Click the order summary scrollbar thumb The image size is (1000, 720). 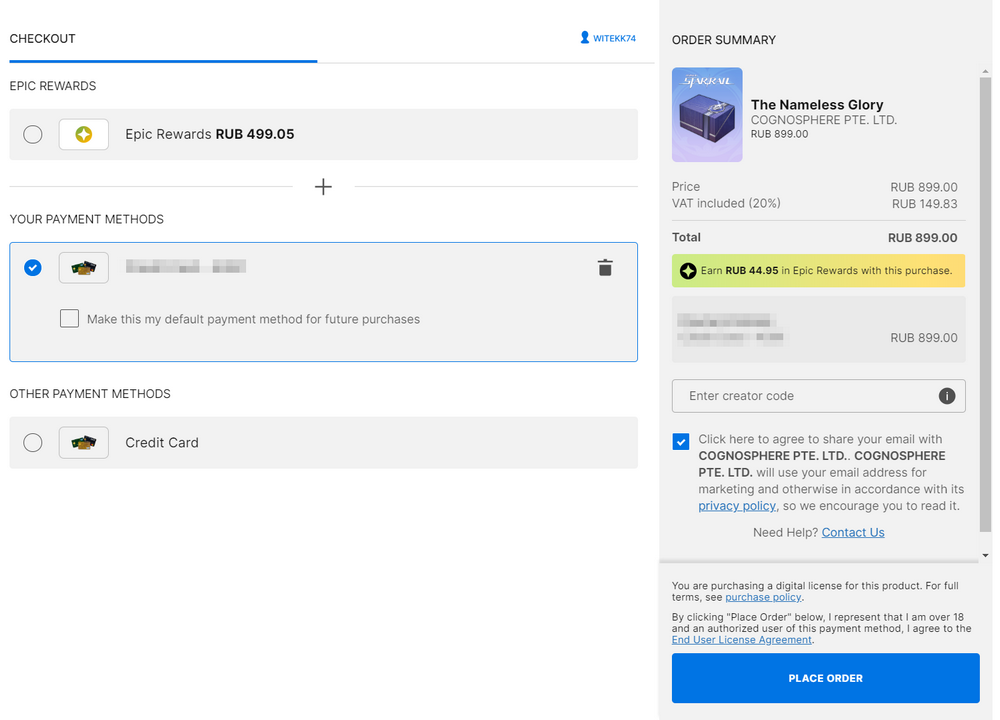(x=985, y=304)
